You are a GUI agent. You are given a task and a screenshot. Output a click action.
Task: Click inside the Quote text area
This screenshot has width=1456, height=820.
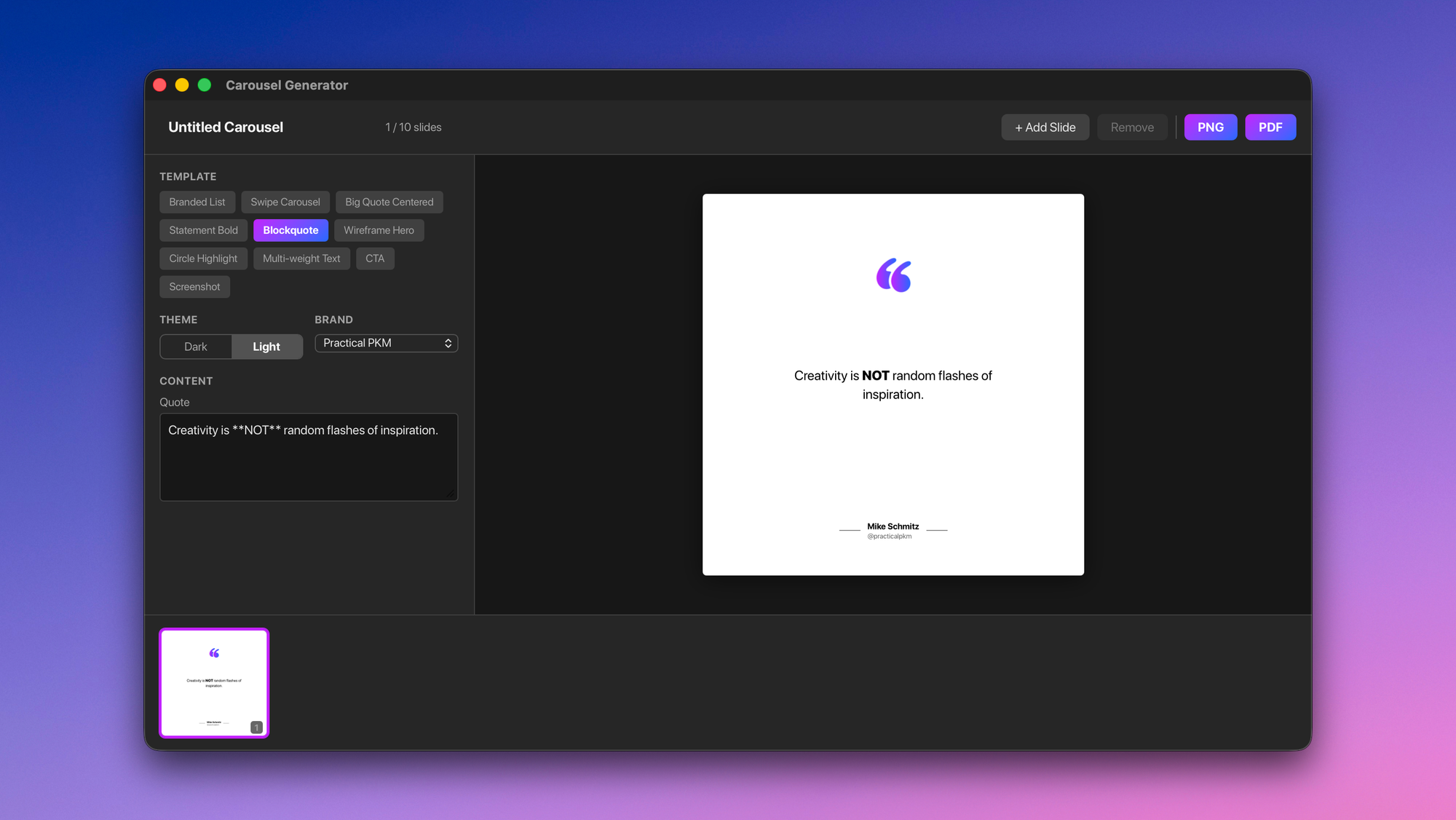(309, 457)
